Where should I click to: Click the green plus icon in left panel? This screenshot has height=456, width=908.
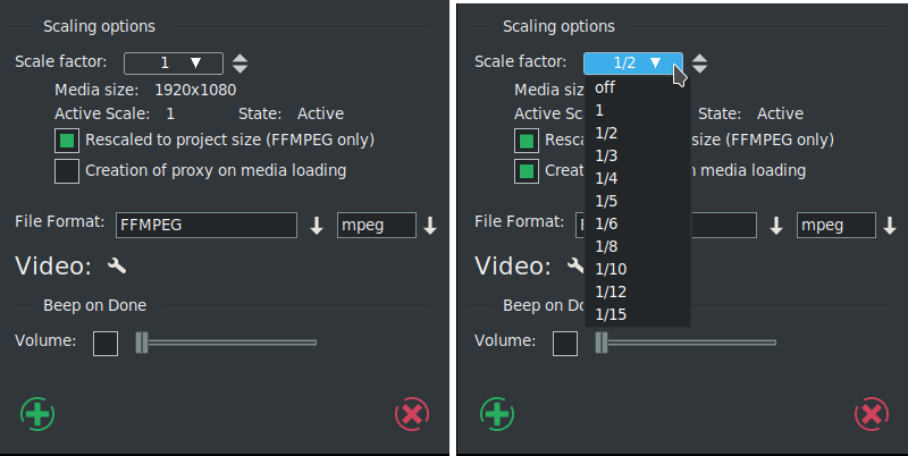coord(38,413)
